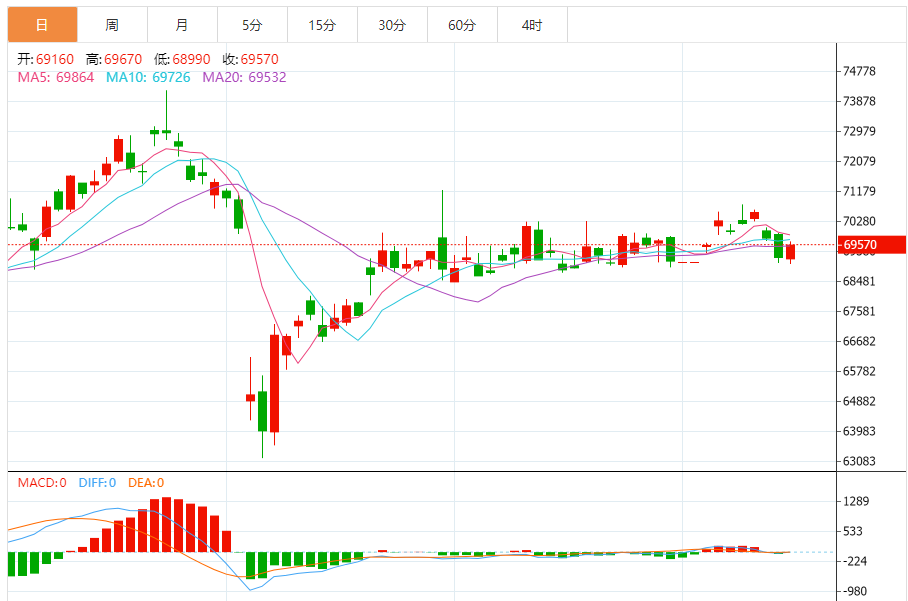Click the 68481 price axis label

859,281
